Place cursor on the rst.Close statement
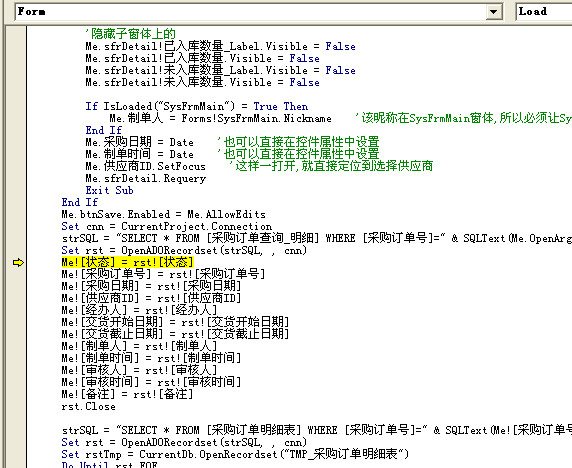 pos(89,406)
